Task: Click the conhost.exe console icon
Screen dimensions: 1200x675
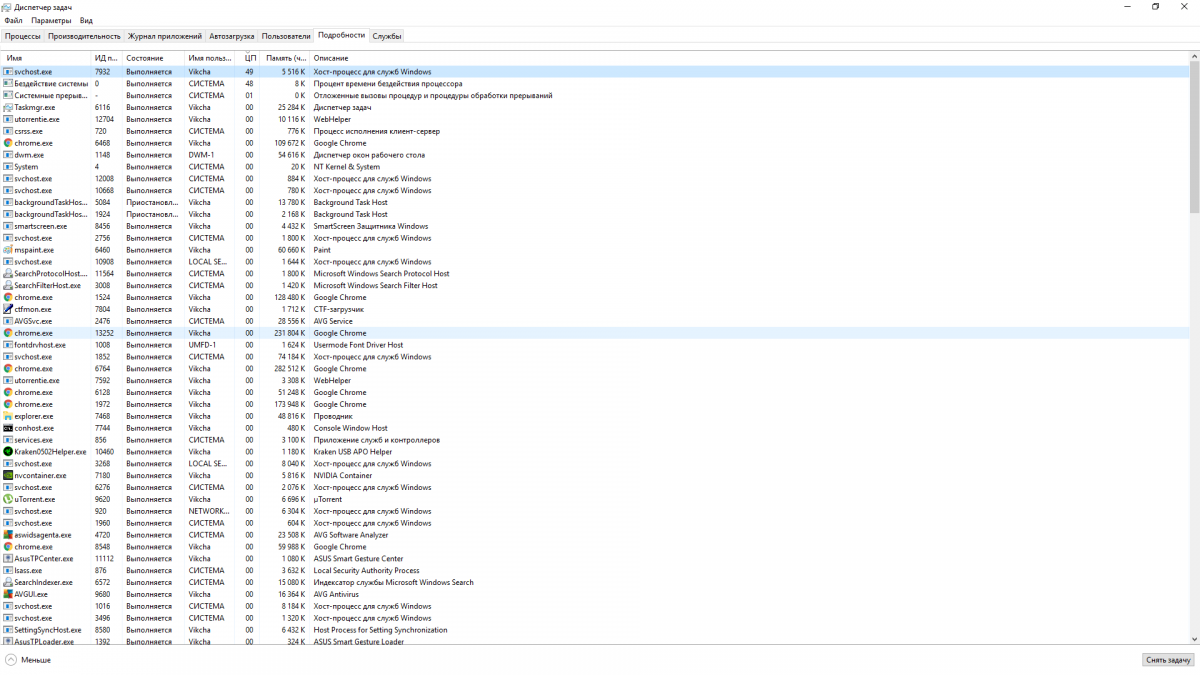Action: pos(8,428)
